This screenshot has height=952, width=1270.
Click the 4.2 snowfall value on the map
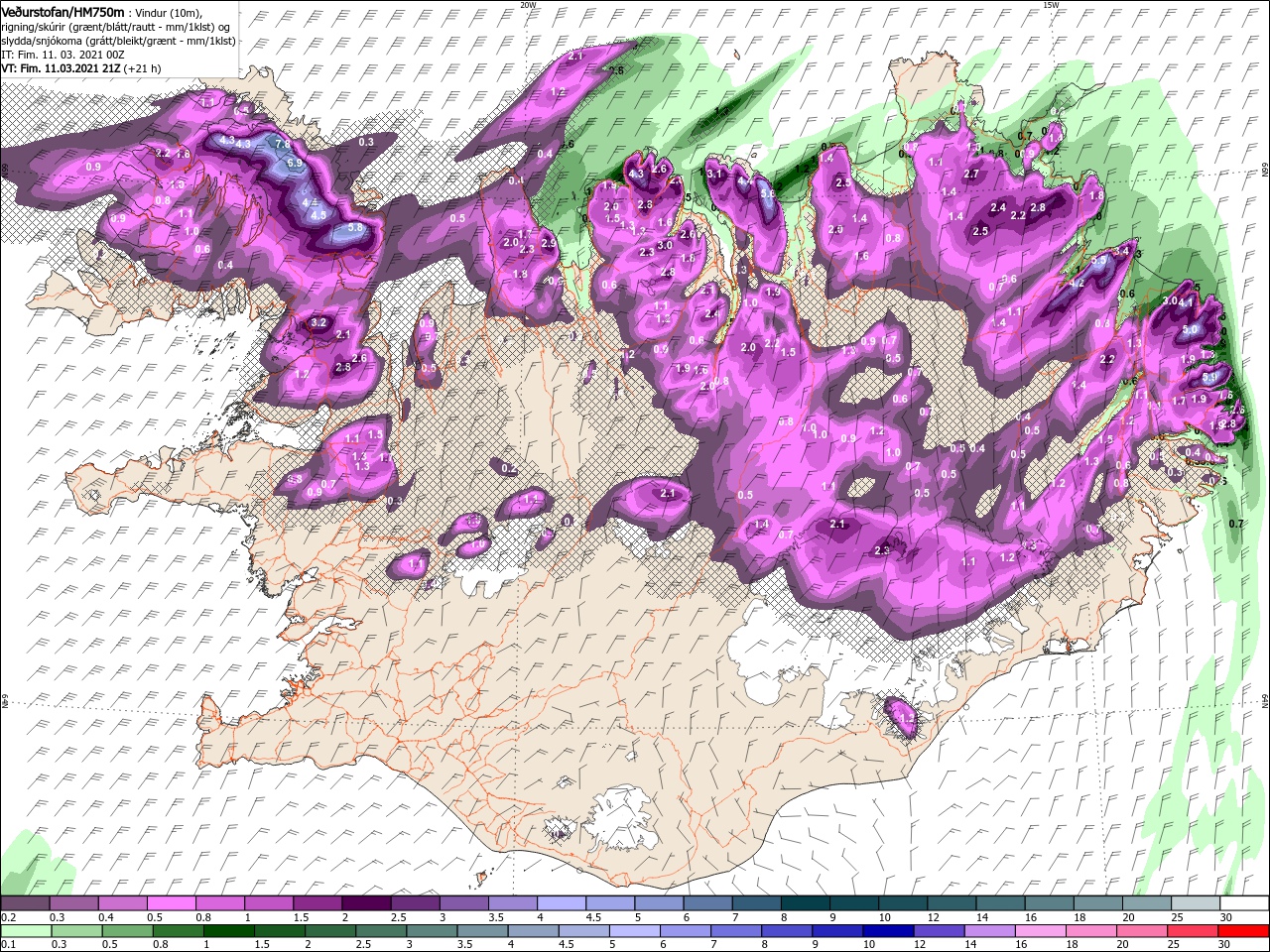(x=1075, y=284)
